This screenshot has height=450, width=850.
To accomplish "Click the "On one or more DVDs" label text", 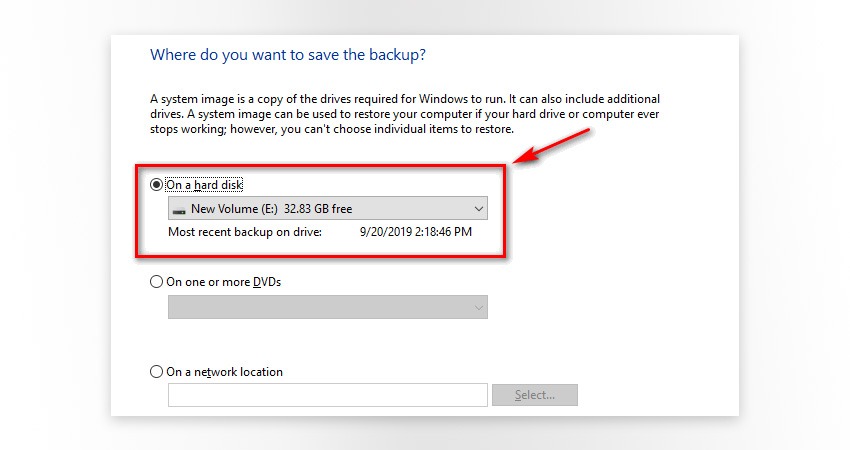I will [x=224, y=282].
